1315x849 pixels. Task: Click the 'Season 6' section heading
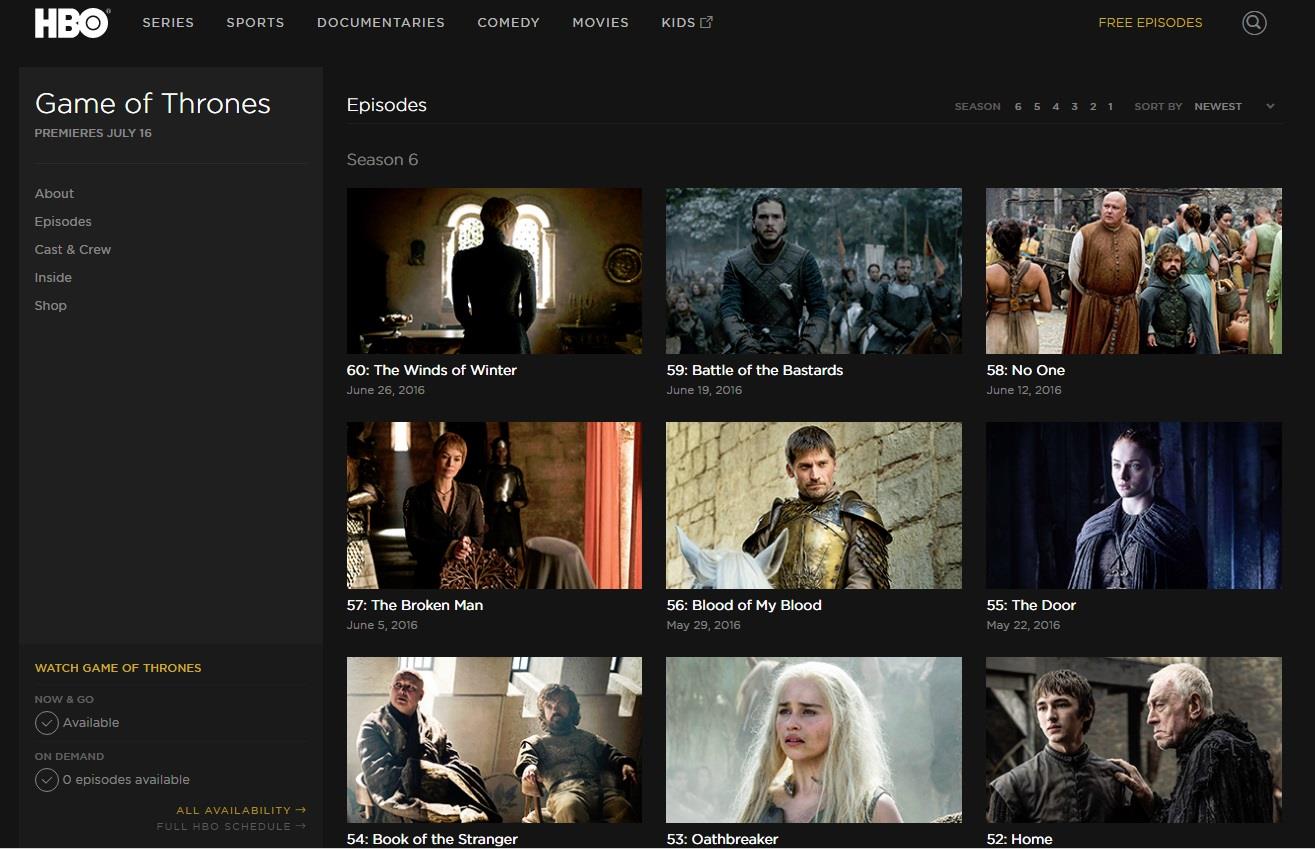point(382,160)
